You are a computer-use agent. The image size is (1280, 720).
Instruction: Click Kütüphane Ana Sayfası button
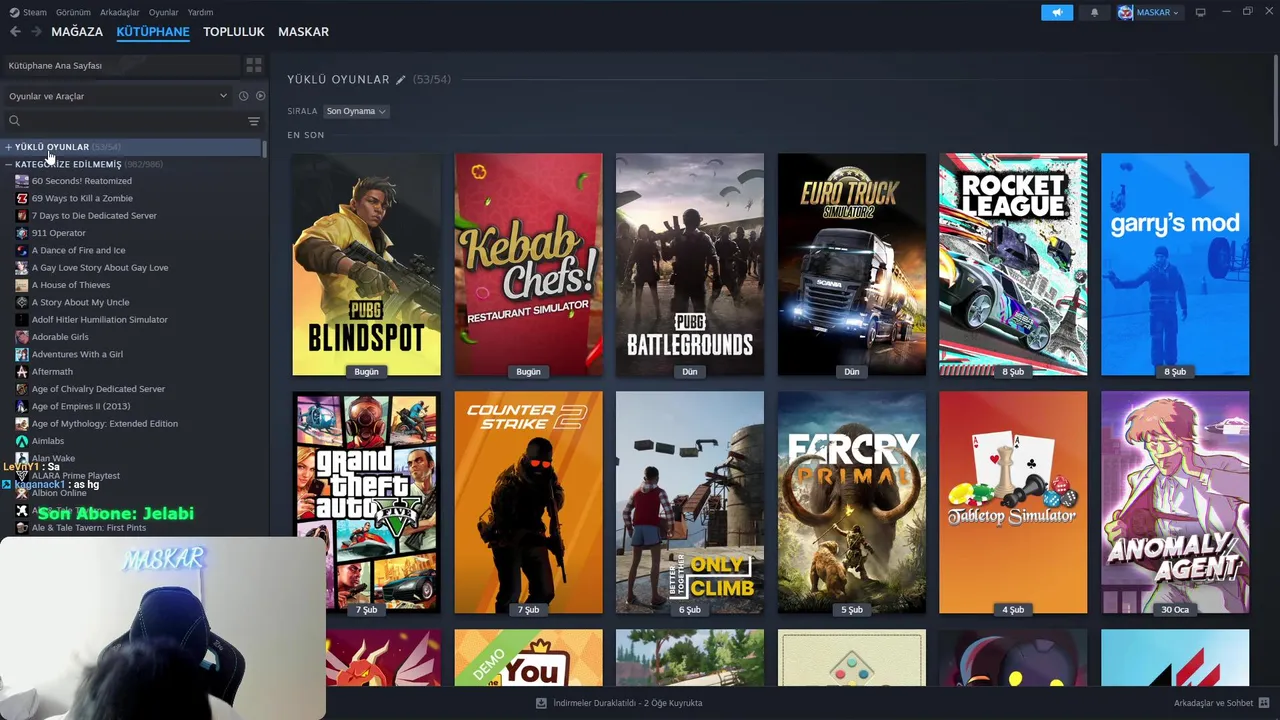click(x=120, y=65)
